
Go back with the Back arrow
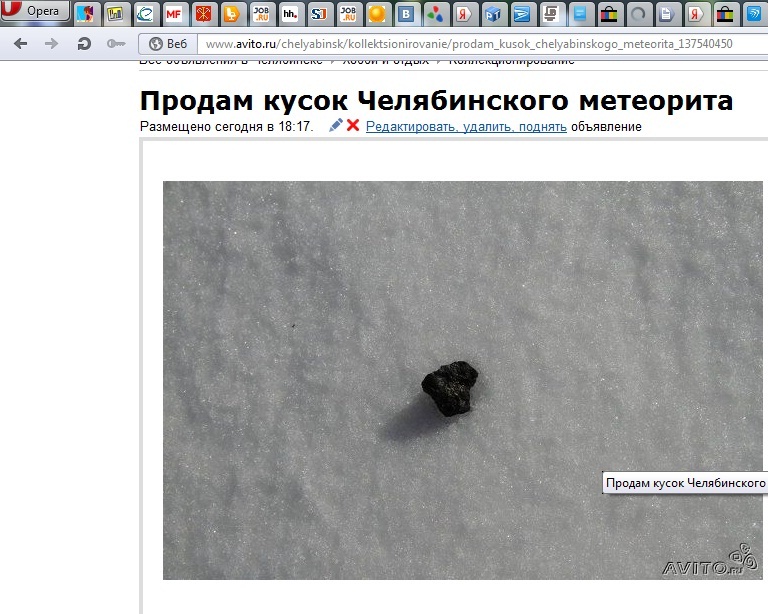pos(21,44)
